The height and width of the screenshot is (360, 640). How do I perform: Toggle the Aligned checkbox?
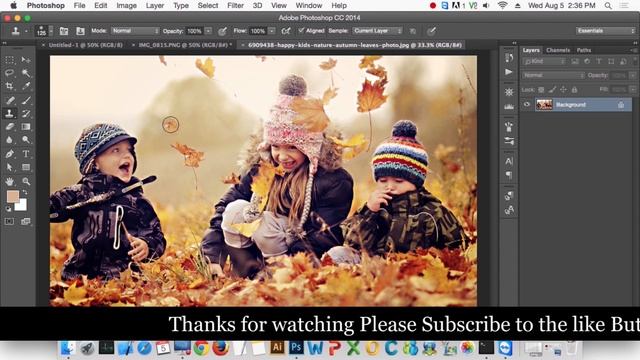pyautogui.click(x=301, y=31)
